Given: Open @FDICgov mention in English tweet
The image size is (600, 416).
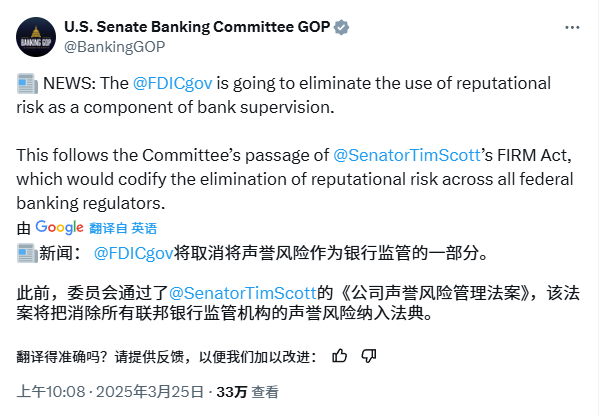Looking at the screenshot, I should coord(178,84).
